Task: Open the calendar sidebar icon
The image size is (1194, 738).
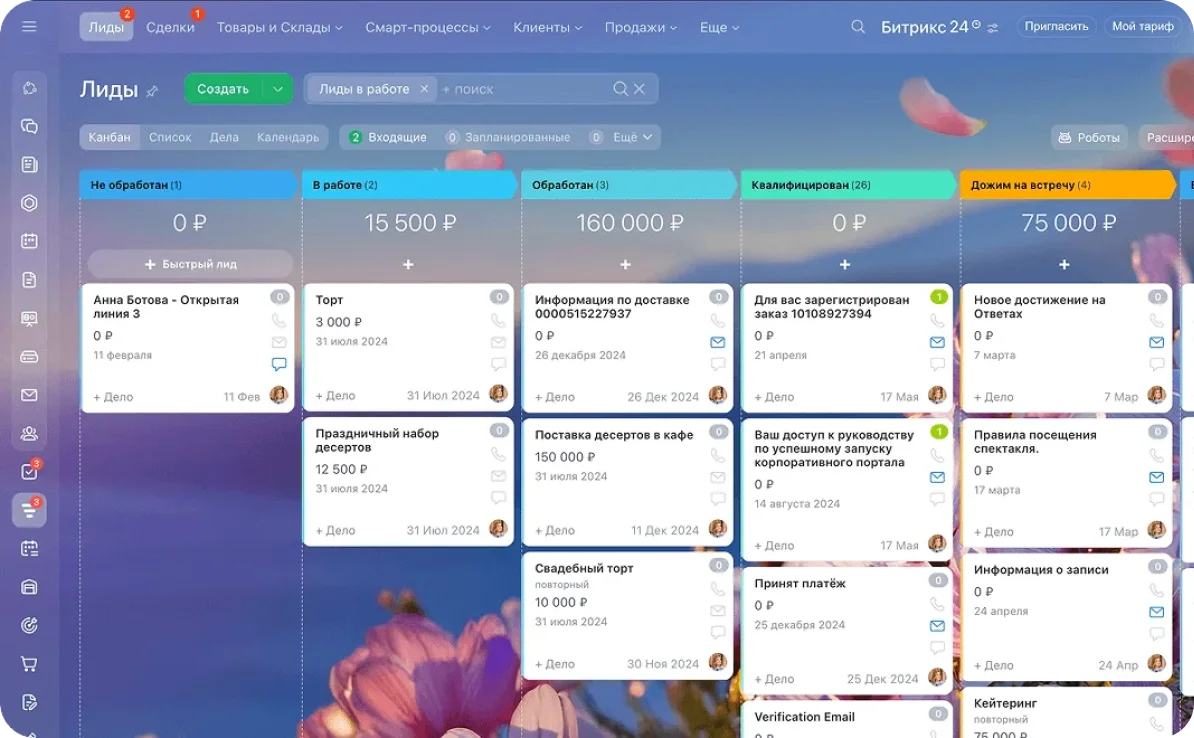Action: tap(29, 241)
